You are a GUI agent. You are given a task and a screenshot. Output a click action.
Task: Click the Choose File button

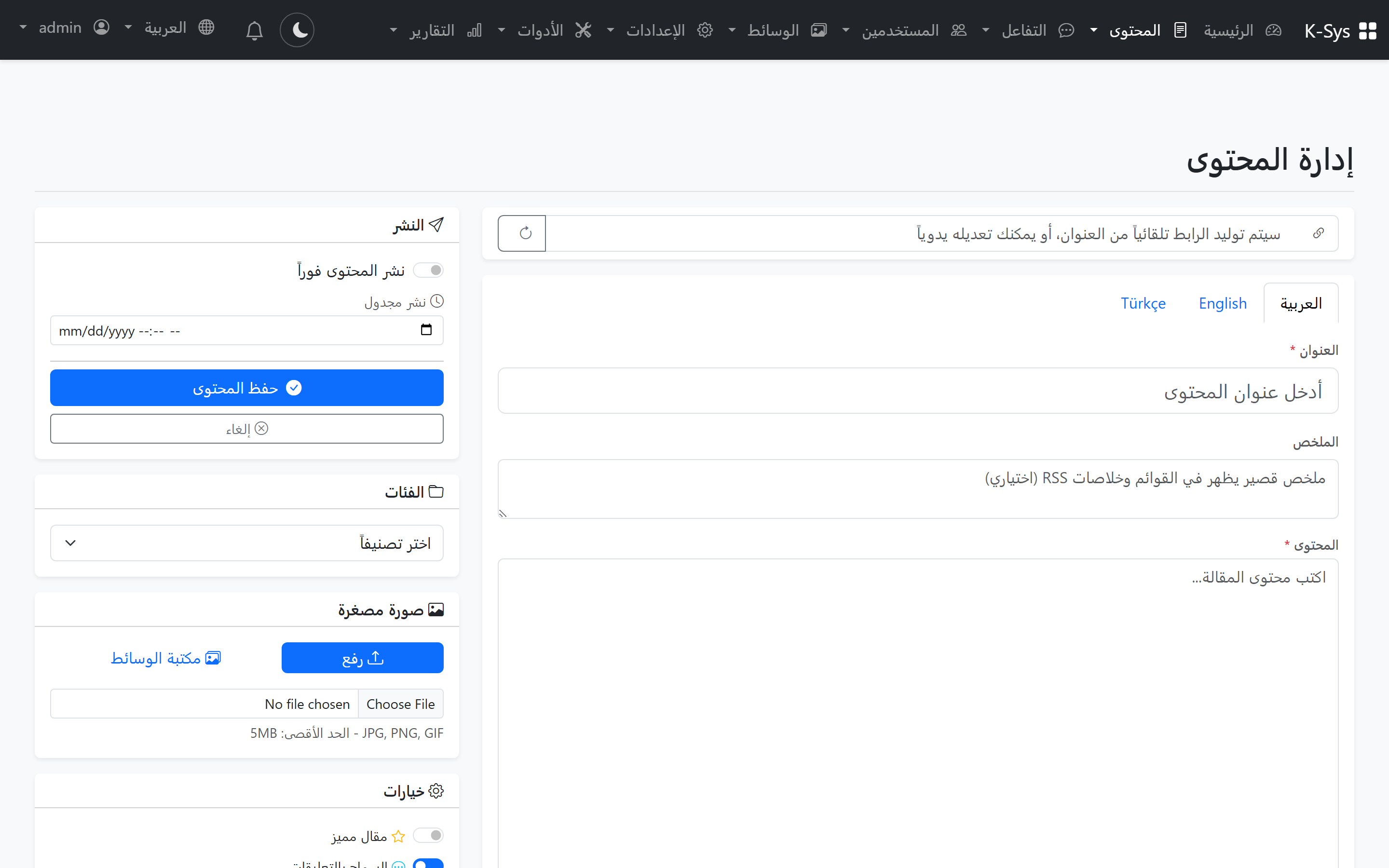click(401, 704)
